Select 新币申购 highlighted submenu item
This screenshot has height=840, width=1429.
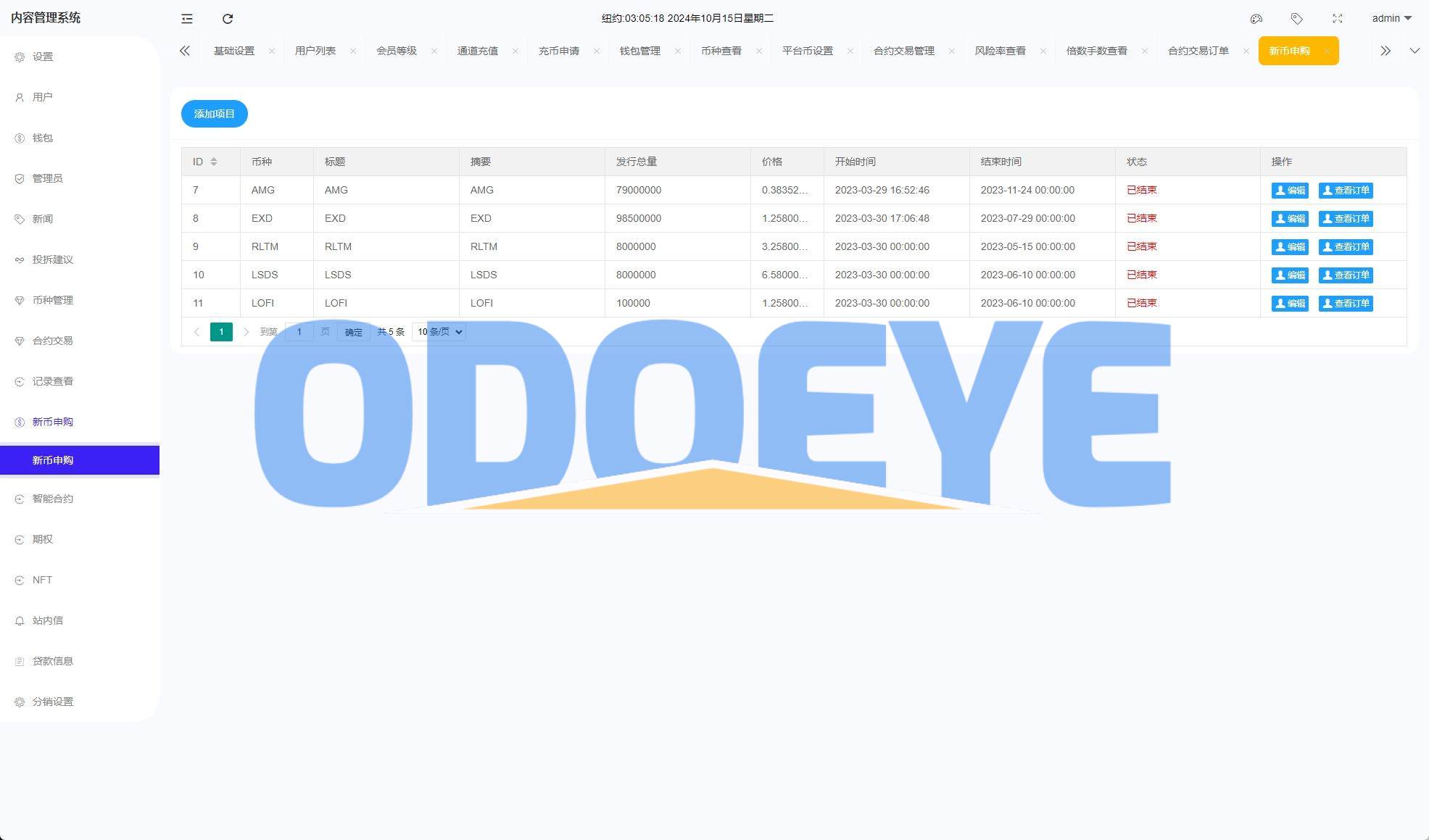[x=80, y=460]
